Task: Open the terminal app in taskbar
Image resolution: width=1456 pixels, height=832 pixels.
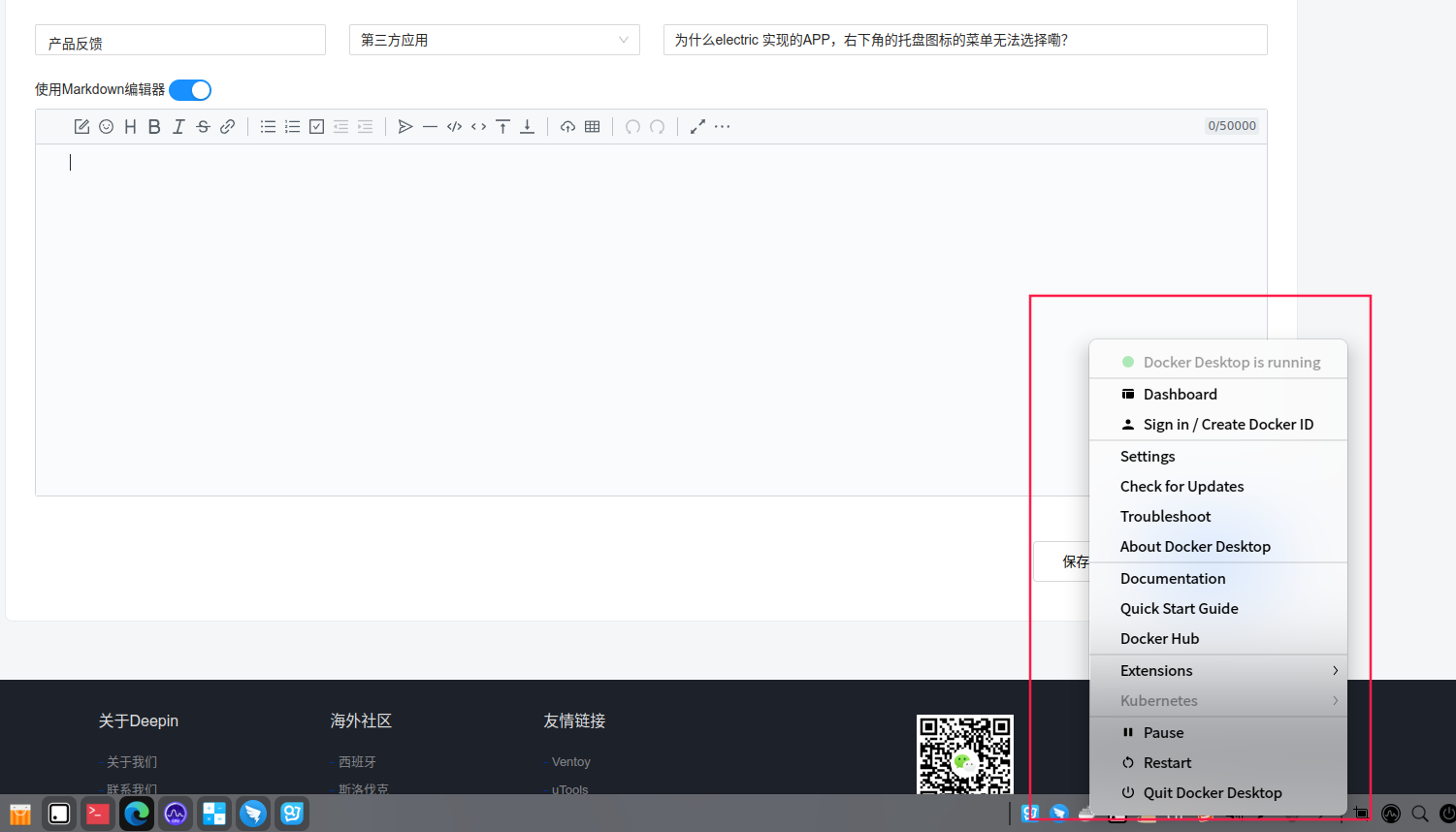Action: coord(98,814)
